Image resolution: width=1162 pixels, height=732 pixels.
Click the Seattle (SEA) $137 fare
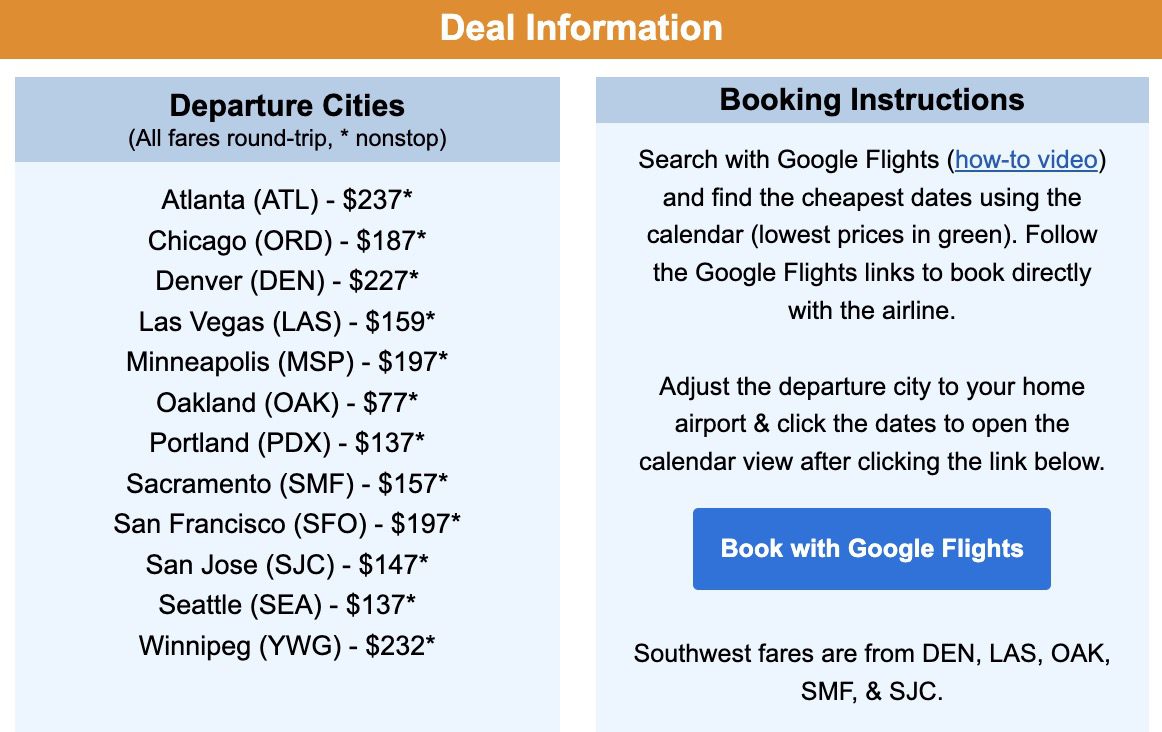(286, 605)
